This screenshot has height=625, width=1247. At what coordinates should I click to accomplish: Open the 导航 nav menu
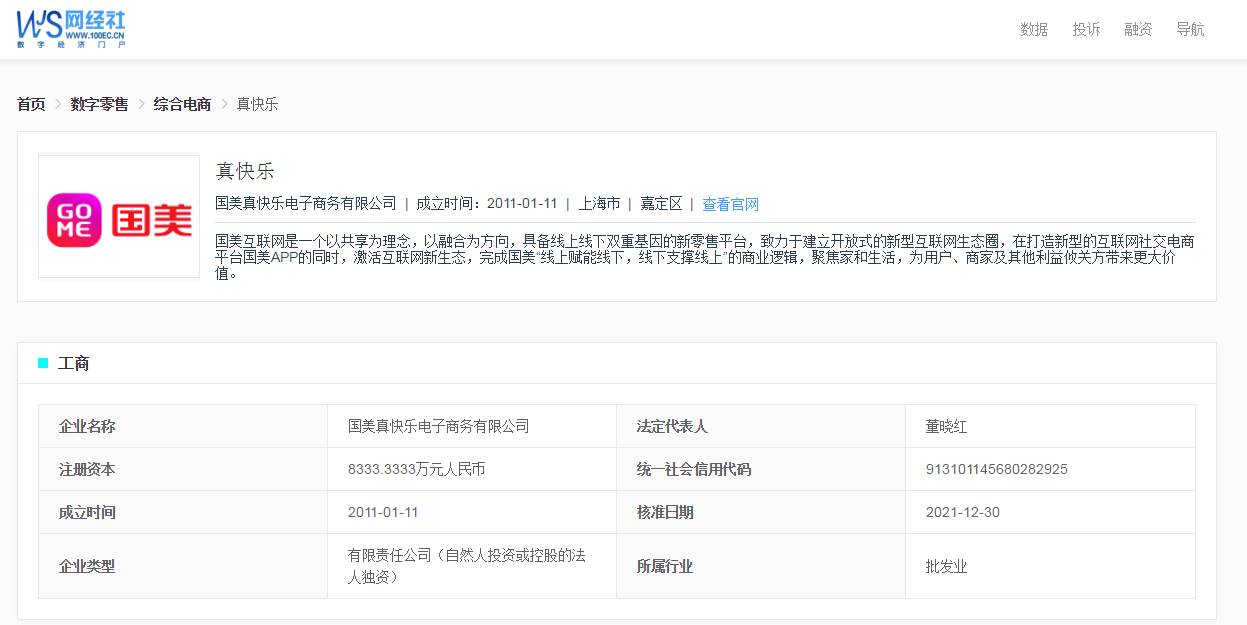(1190, 29)
